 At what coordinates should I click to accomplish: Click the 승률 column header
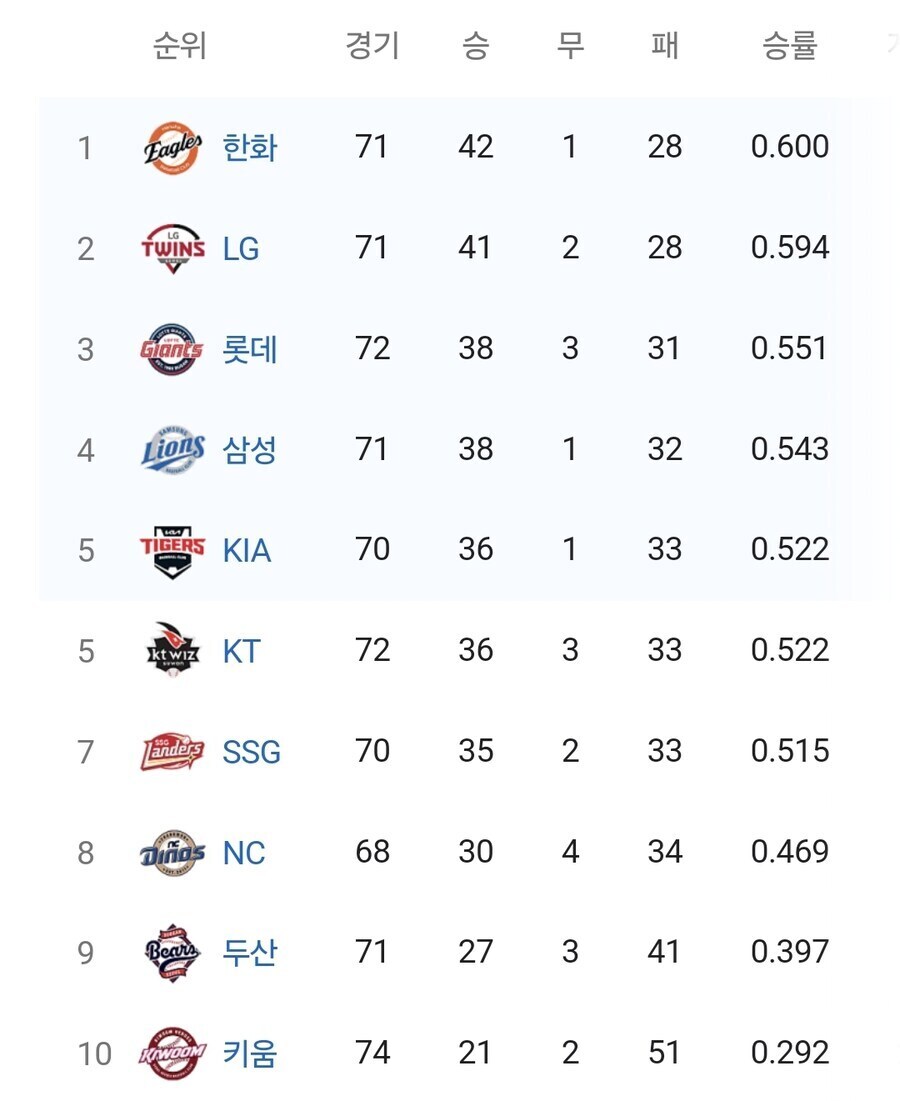click(x=790, y=46)
